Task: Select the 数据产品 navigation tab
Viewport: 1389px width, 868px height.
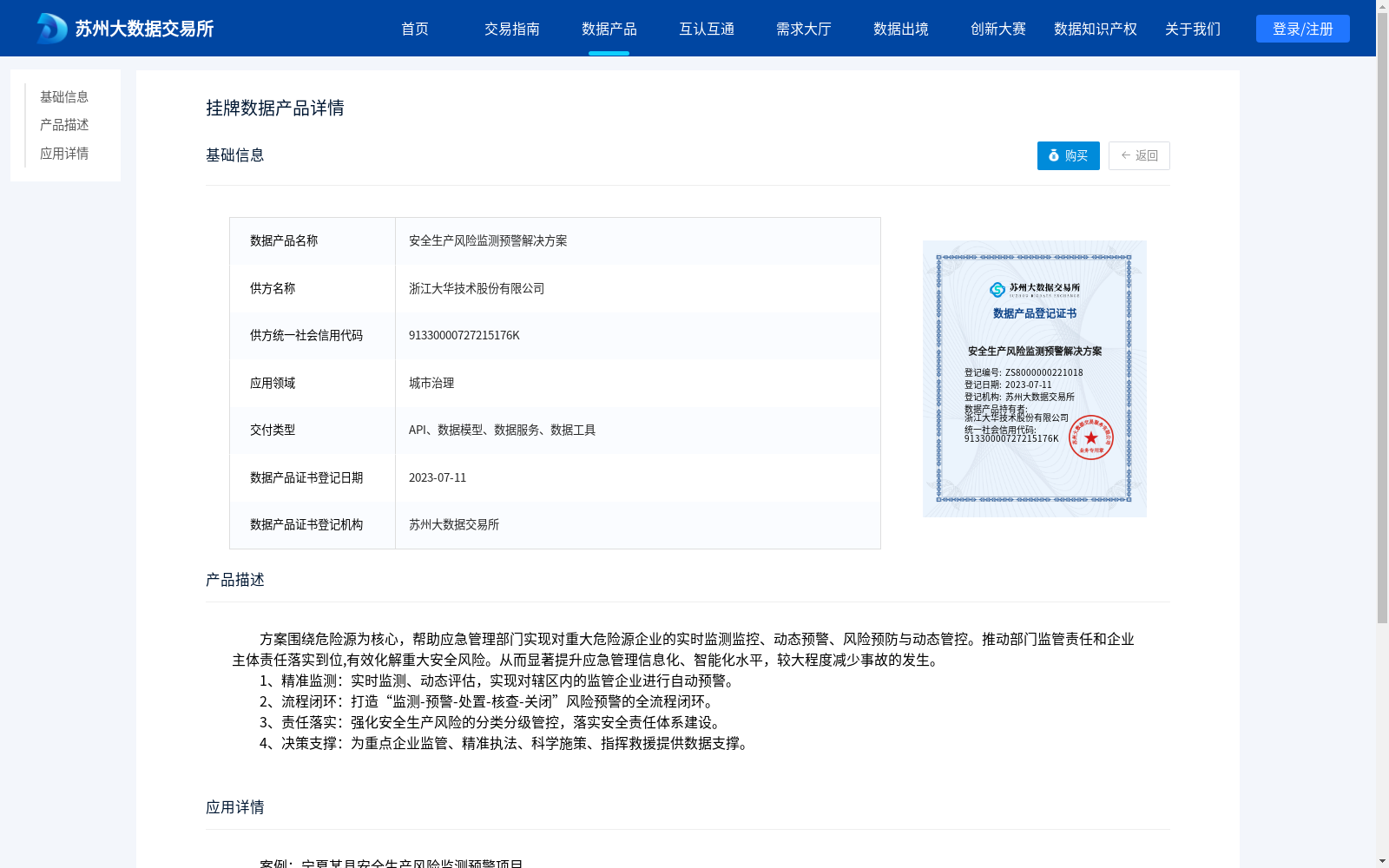Action: [609, 29]
